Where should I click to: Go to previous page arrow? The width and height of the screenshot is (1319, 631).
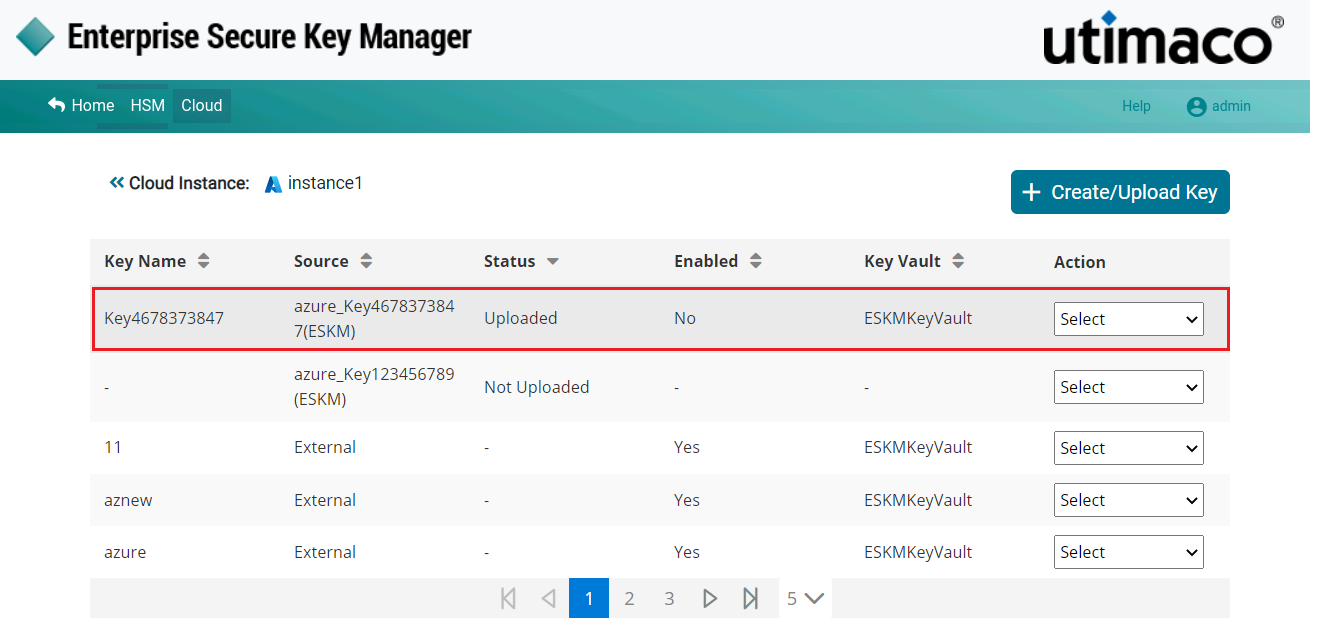click(548, 599)
